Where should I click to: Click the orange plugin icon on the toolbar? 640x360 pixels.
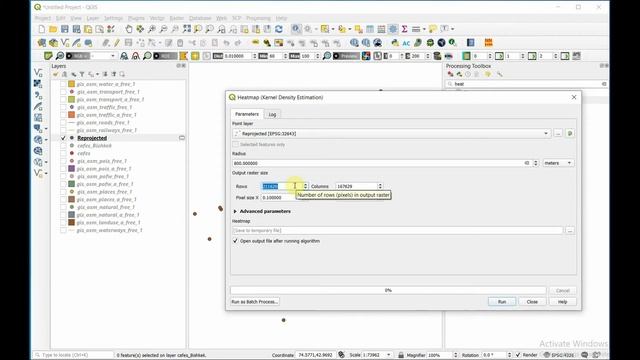488,42
